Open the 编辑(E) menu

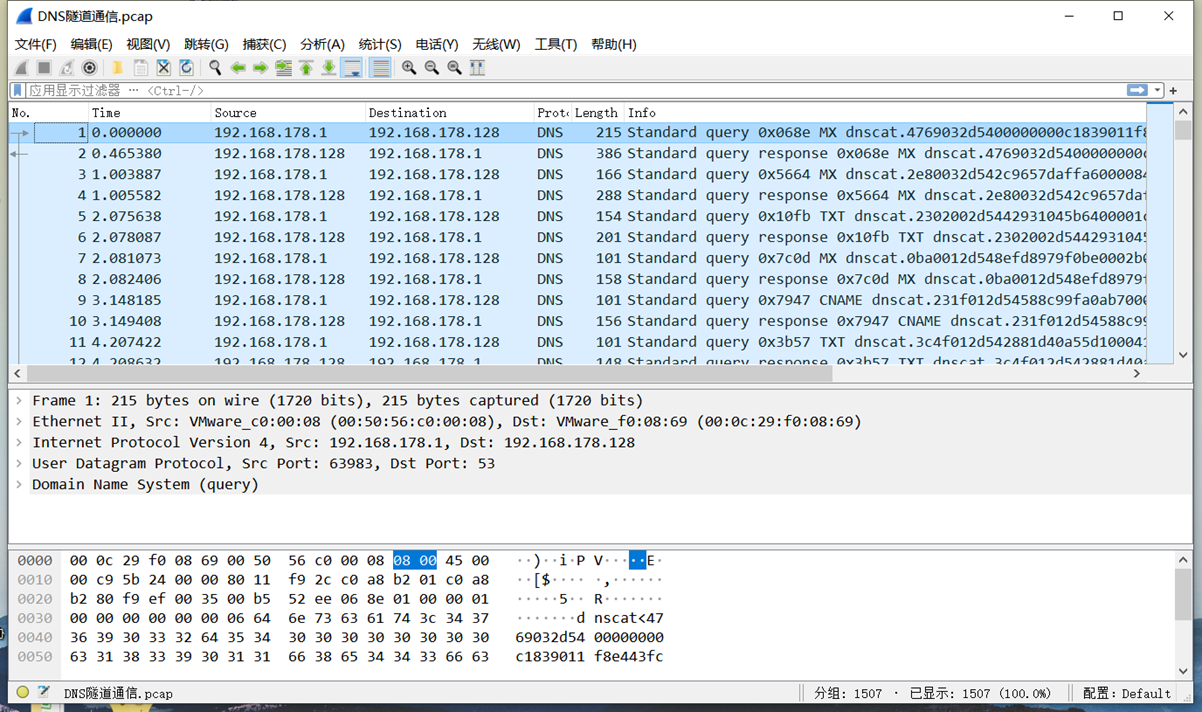point(91,44)
